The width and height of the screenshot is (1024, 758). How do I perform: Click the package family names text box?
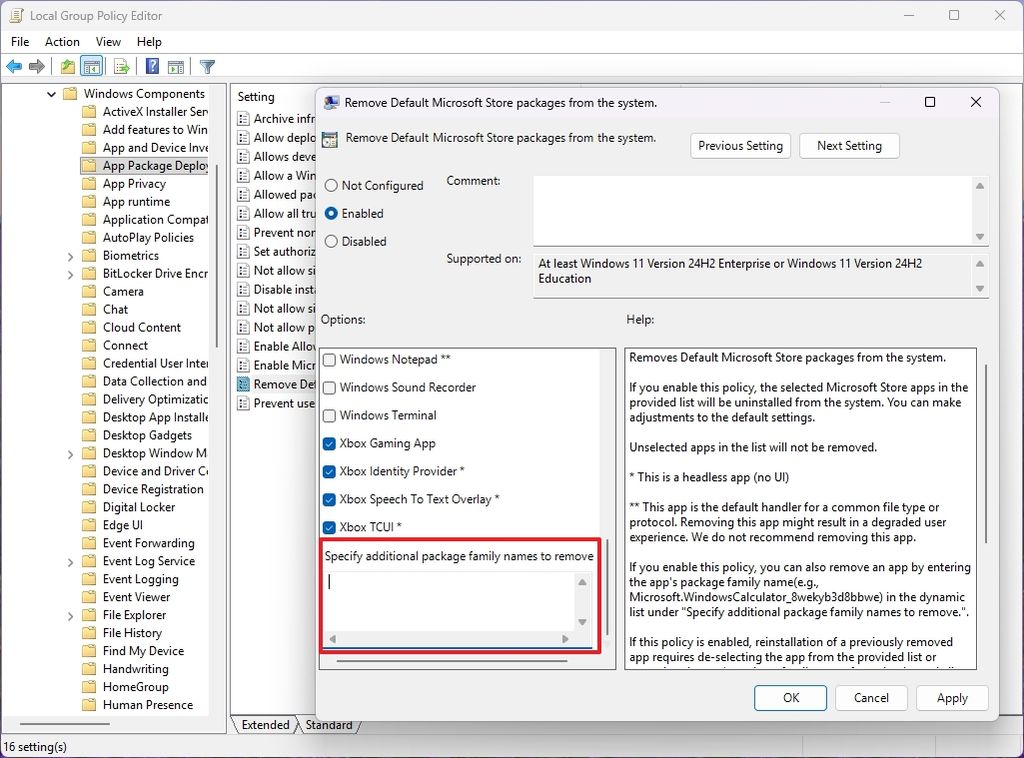[449, 601]
